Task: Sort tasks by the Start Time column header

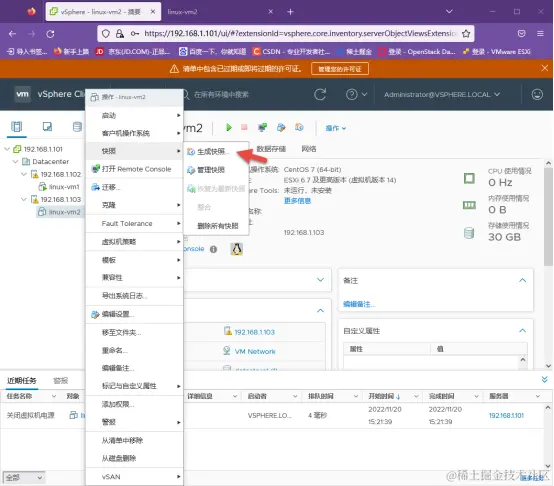Action: coord(384,396)
